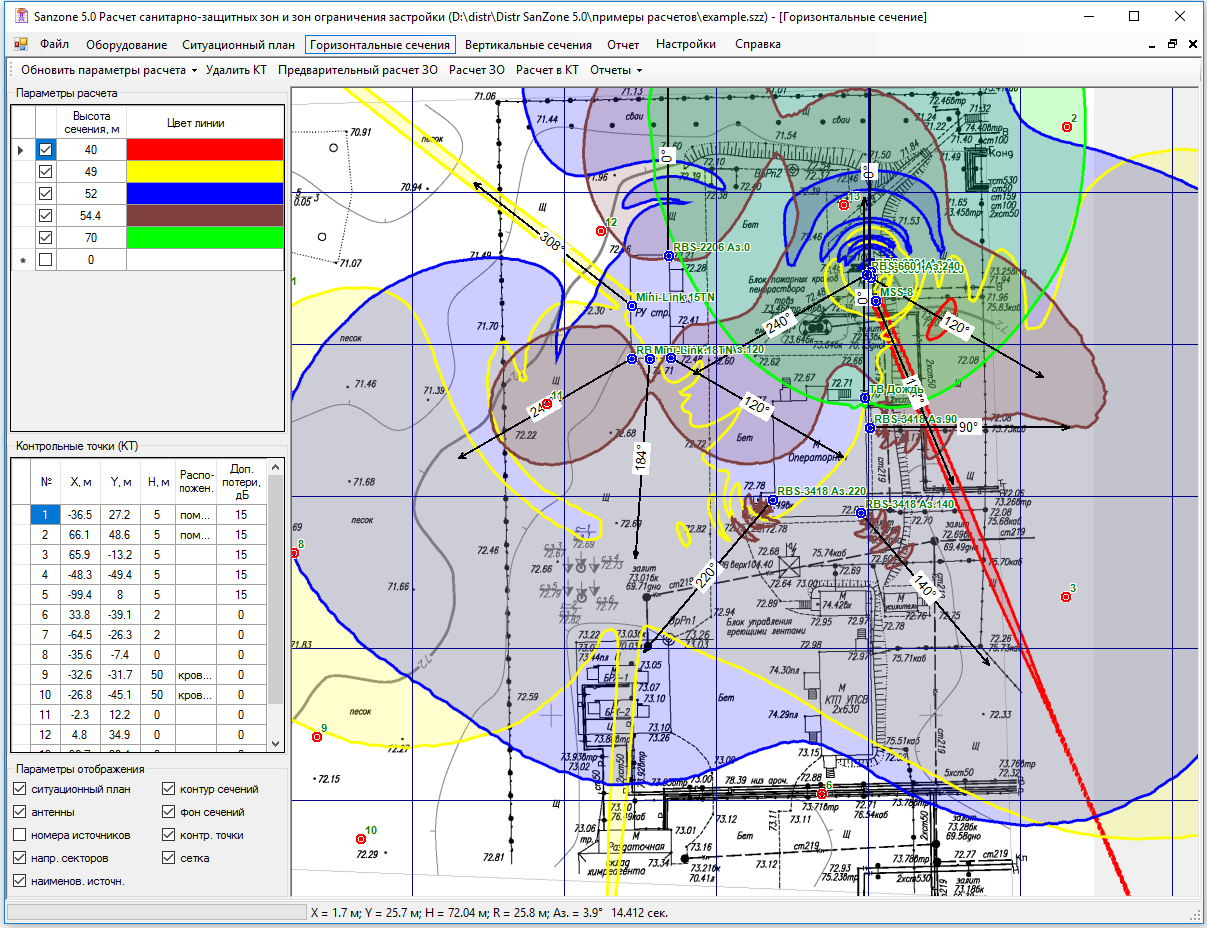
Task: Click blue antenna marker MSS-8
Action: coord(875,300)
